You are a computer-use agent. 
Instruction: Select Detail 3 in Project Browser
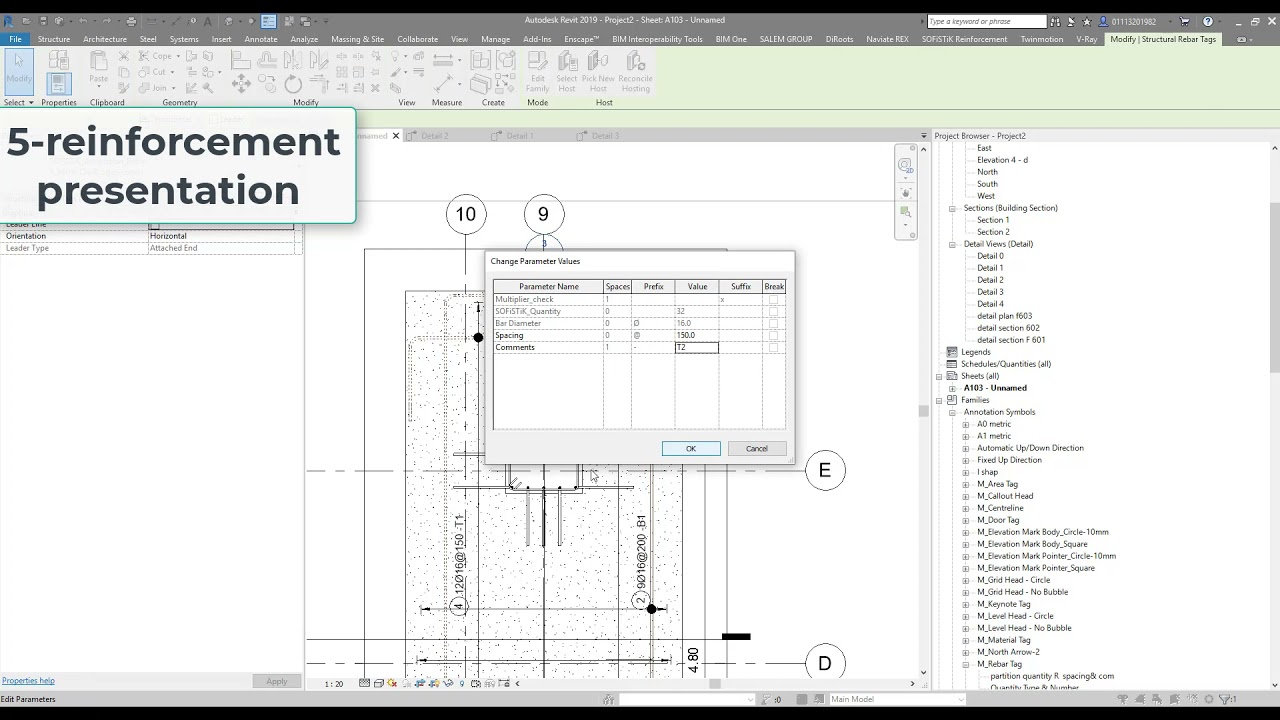click(x=990, y=292)
